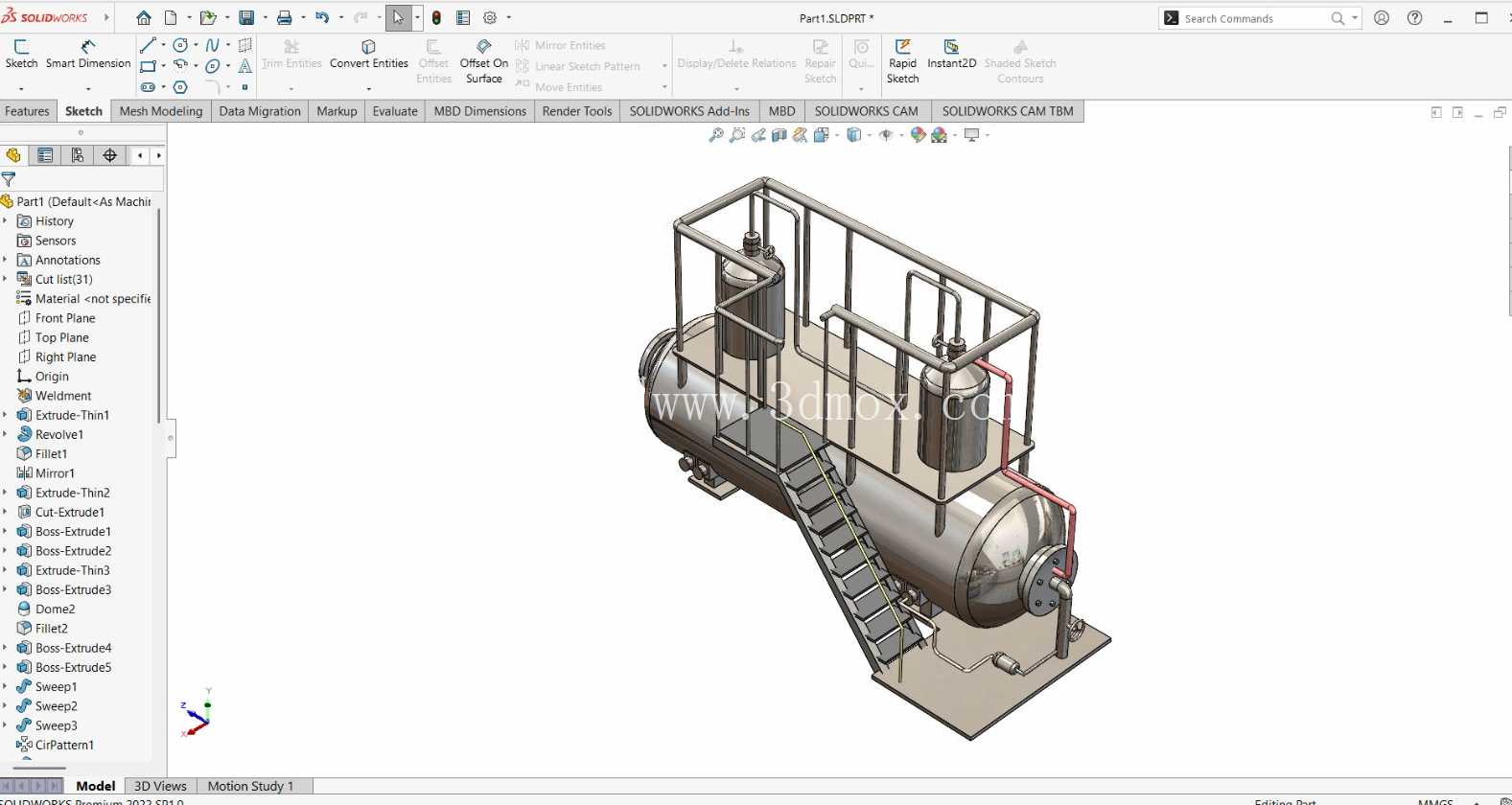Open the Display Style cube icon

[x=854, y=135]
